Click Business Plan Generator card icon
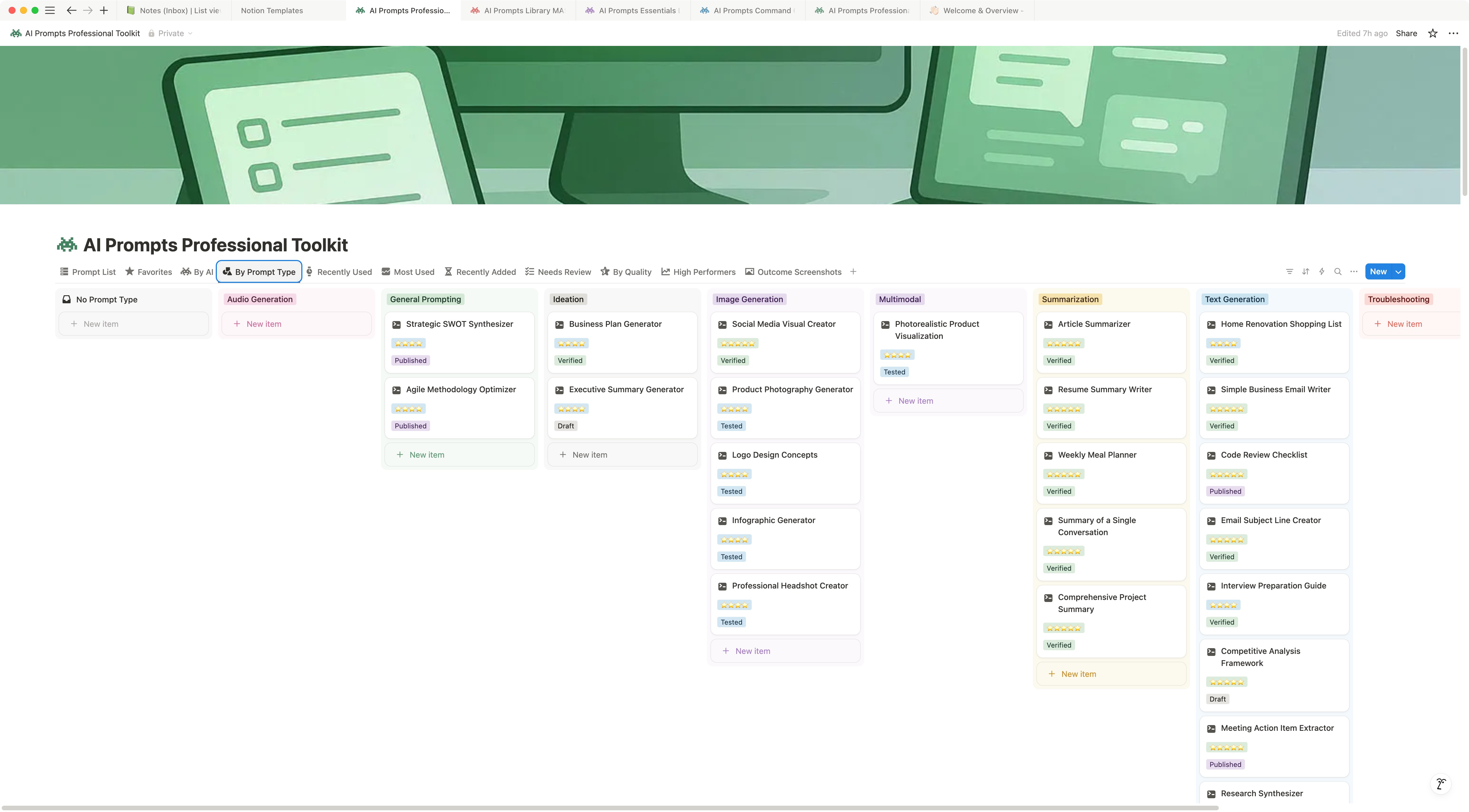The width and height of the screenshot is (1469, 812). coord(559,325)
